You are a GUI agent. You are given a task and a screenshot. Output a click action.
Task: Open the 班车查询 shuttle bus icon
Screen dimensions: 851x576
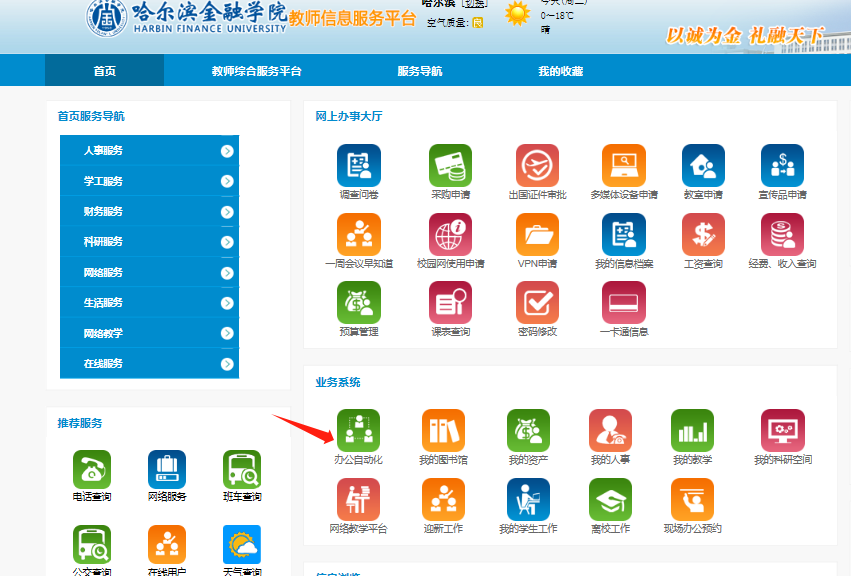click(x=242, y=470)
